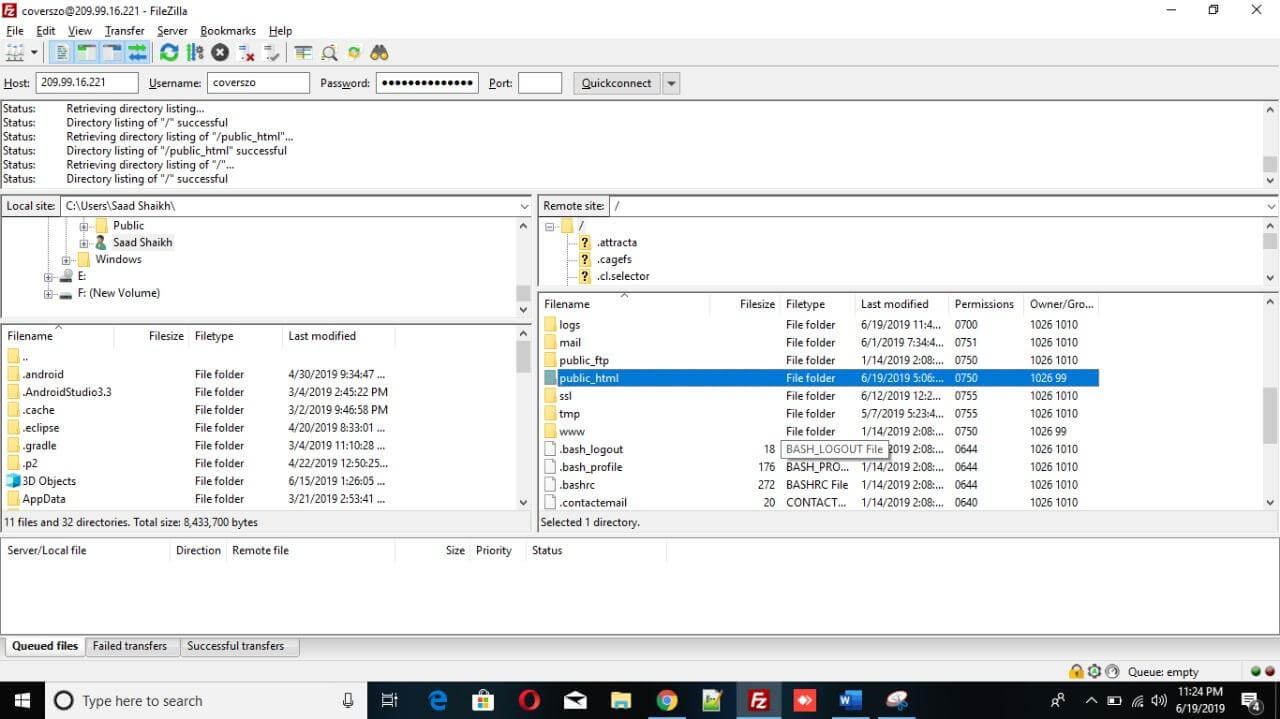
Task: Open the directory listing filters dialog
Action: click(x=303, y=52)
